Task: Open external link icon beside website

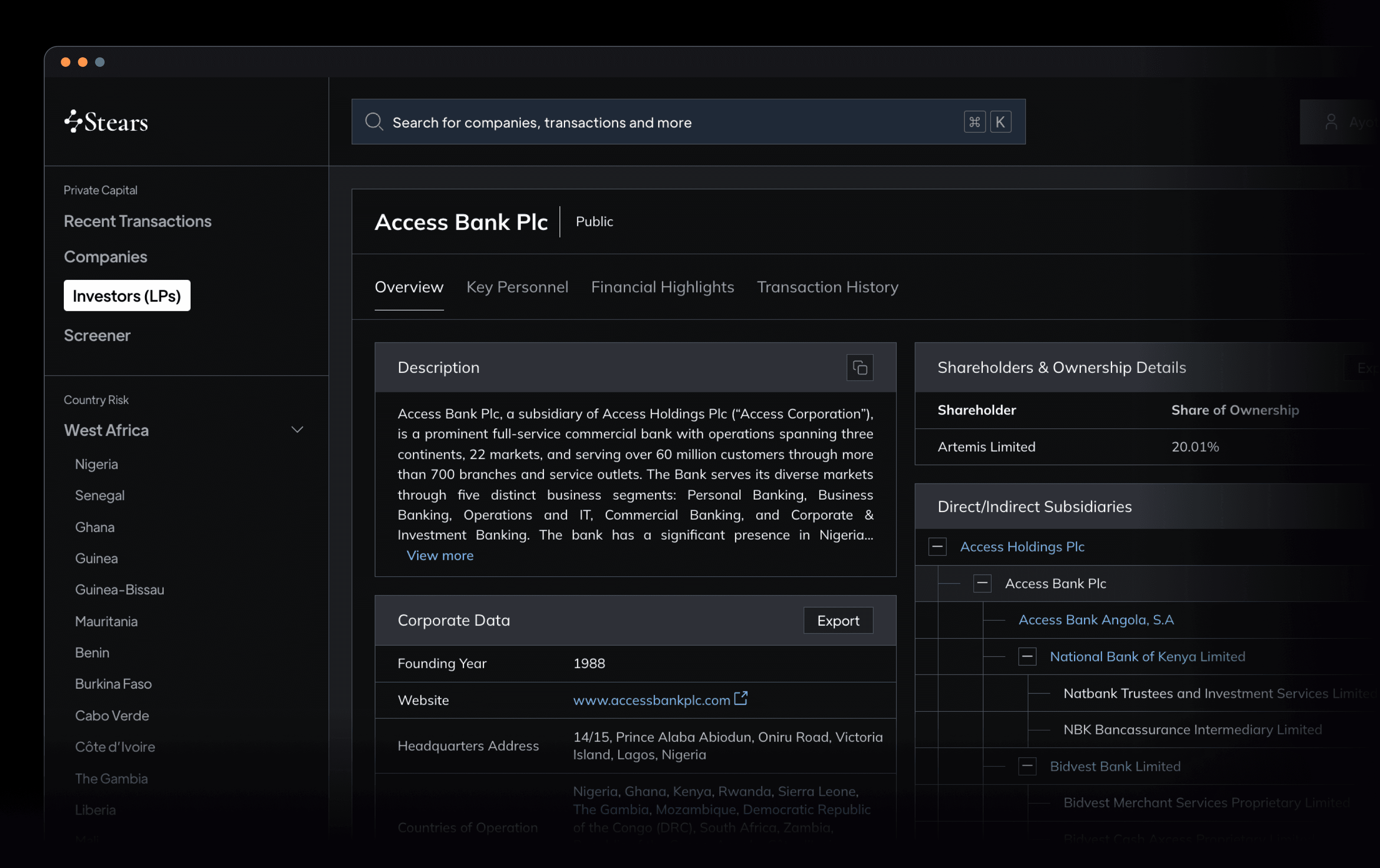Action: tap(741, 698)
